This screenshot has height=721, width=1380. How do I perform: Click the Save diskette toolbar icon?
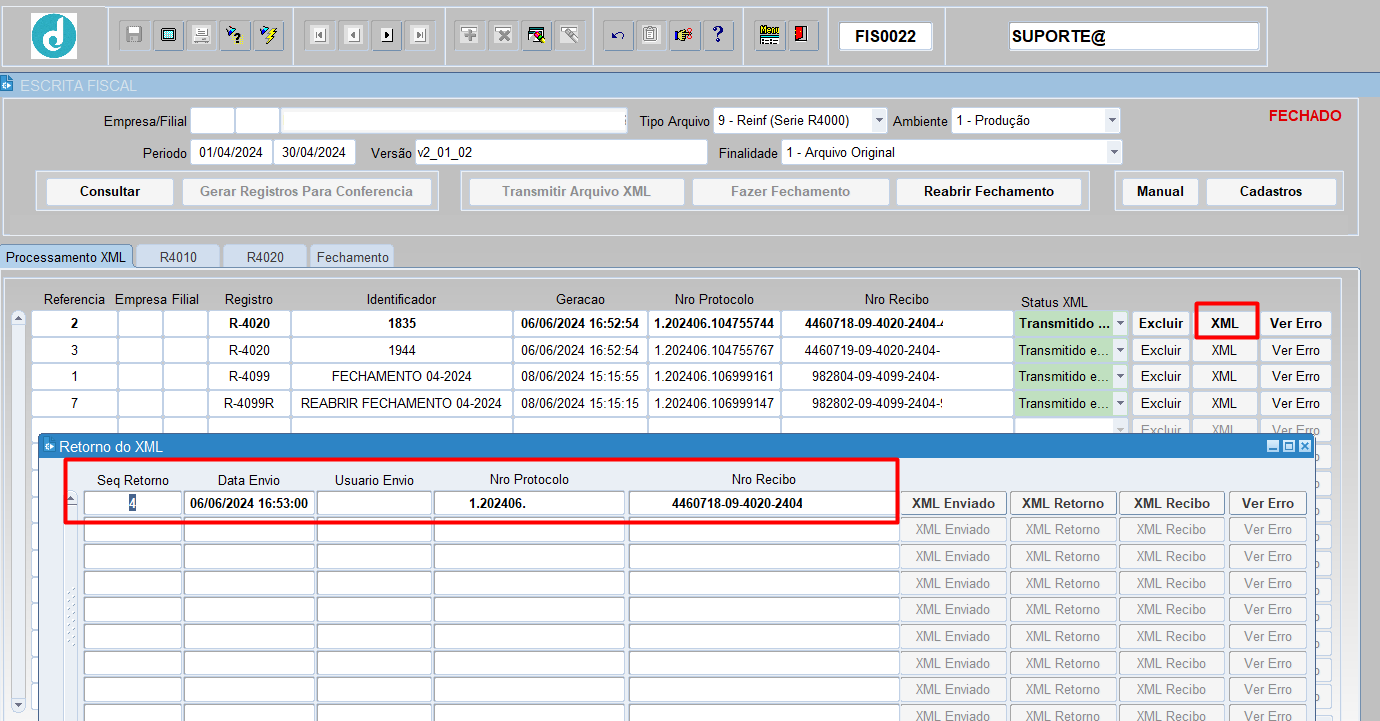135,36
